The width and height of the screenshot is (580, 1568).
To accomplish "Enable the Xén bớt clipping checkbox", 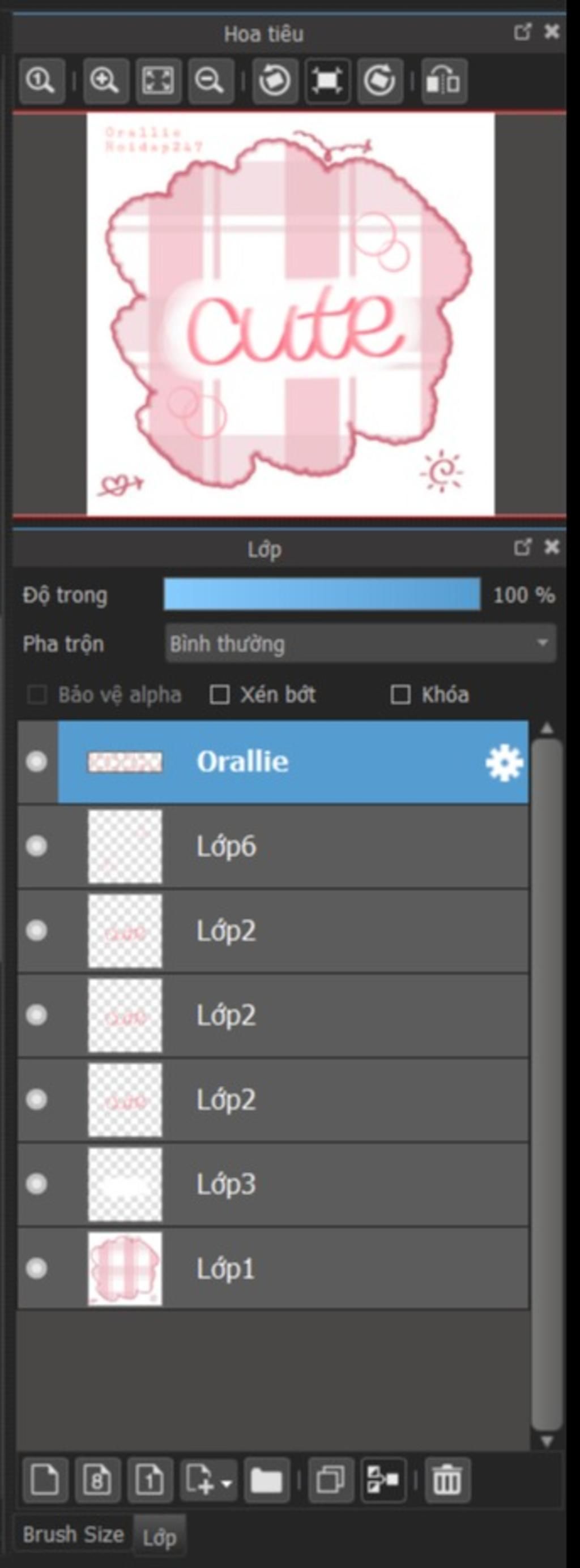I will pos(219,695).
